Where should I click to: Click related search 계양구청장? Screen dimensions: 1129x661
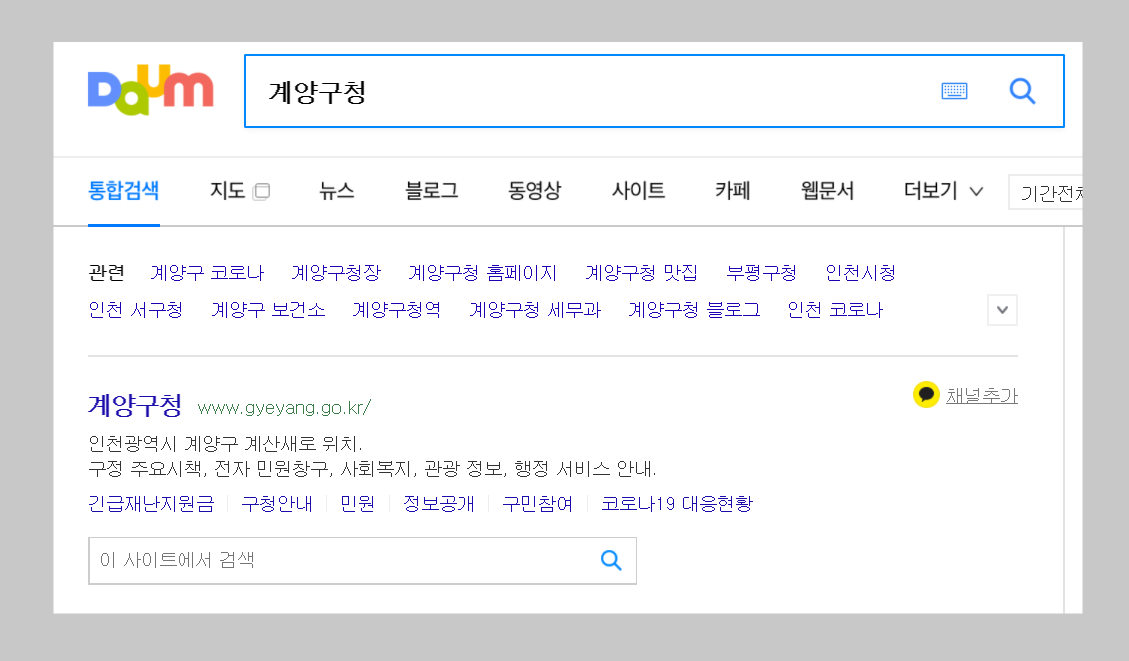click(336, 273)
